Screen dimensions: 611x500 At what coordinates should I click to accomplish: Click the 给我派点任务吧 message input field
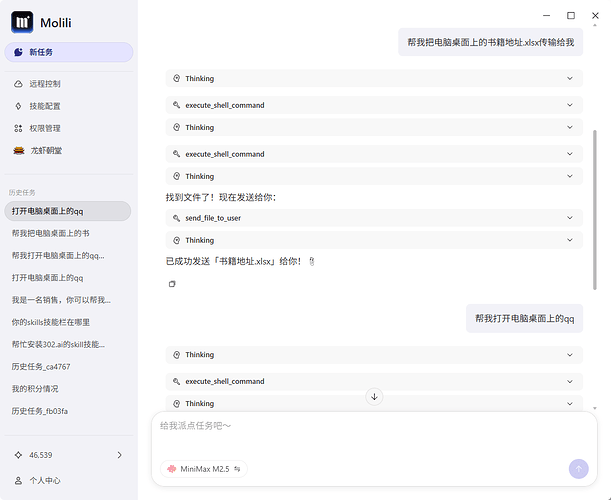(x=370, y=426)
